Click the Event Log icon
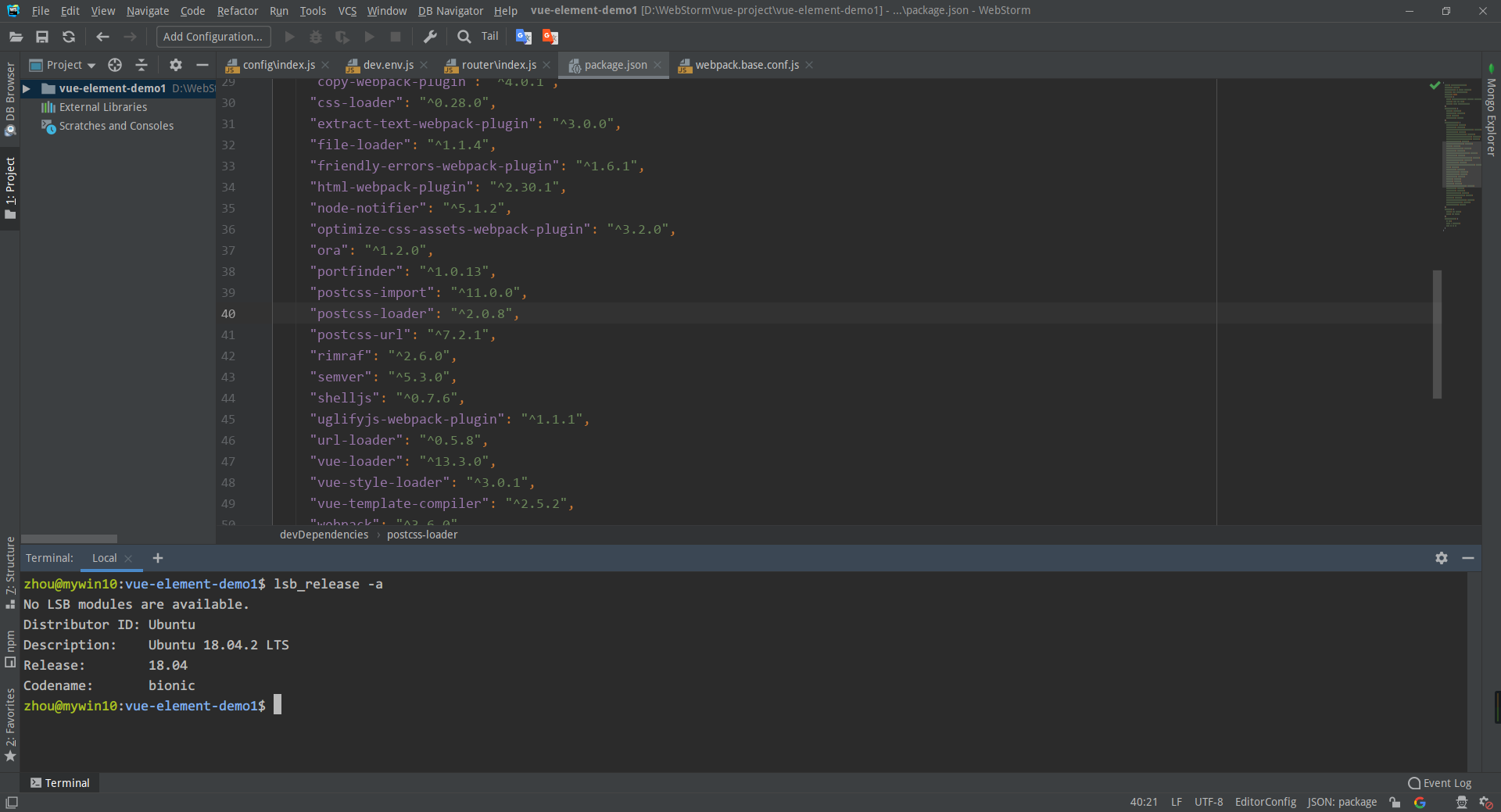The image size is (1501, 812). tap(1413, 782)
